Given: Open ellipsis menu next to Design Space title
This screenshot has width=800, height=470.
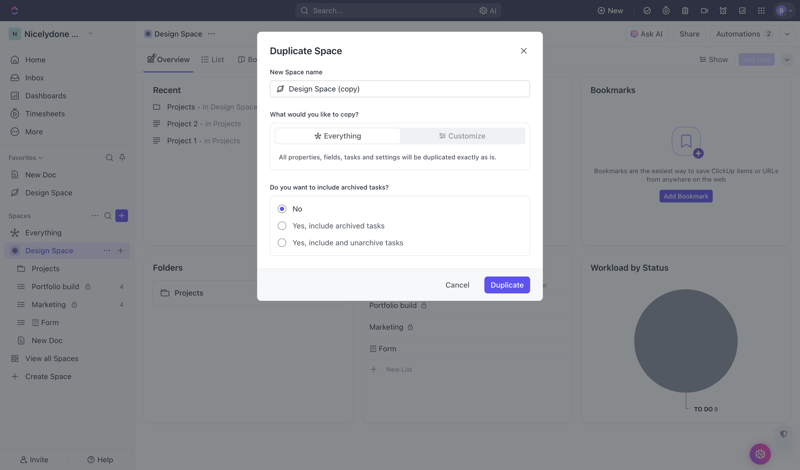Looking at the screenshot, I should pos(211,34).
